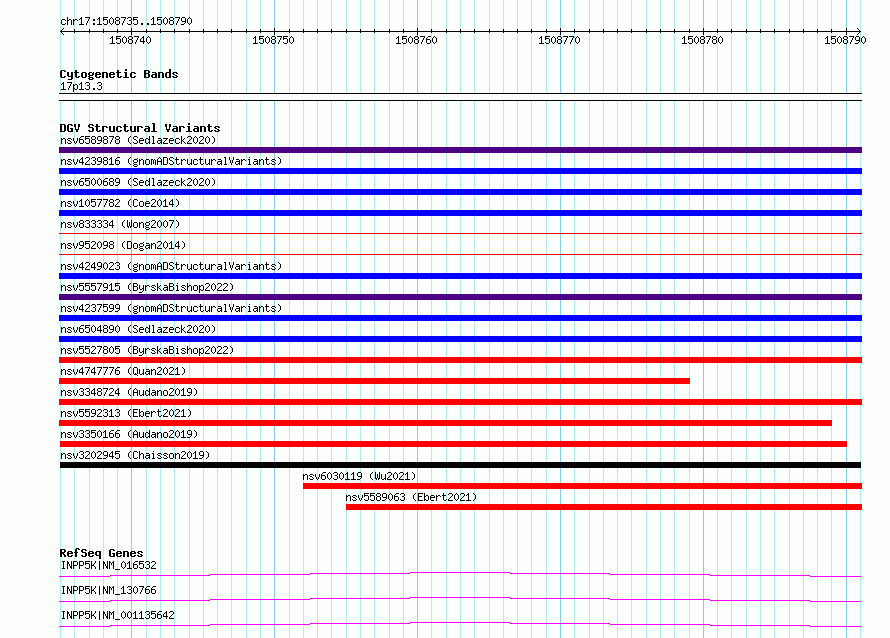The image size is (890, 638).
Task: Open variant nsv6500689 (Sedlazeck2020) label
Action: tap(138, 182)
